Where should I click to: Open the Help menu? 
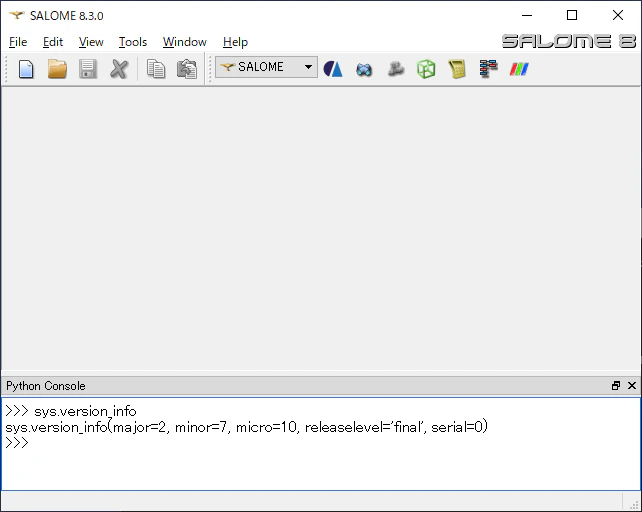coord(235,42)
